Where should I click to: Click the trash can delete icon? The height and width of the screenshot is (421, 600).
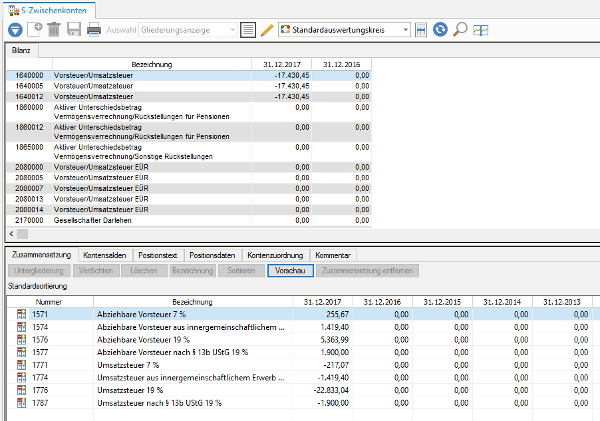54,29
